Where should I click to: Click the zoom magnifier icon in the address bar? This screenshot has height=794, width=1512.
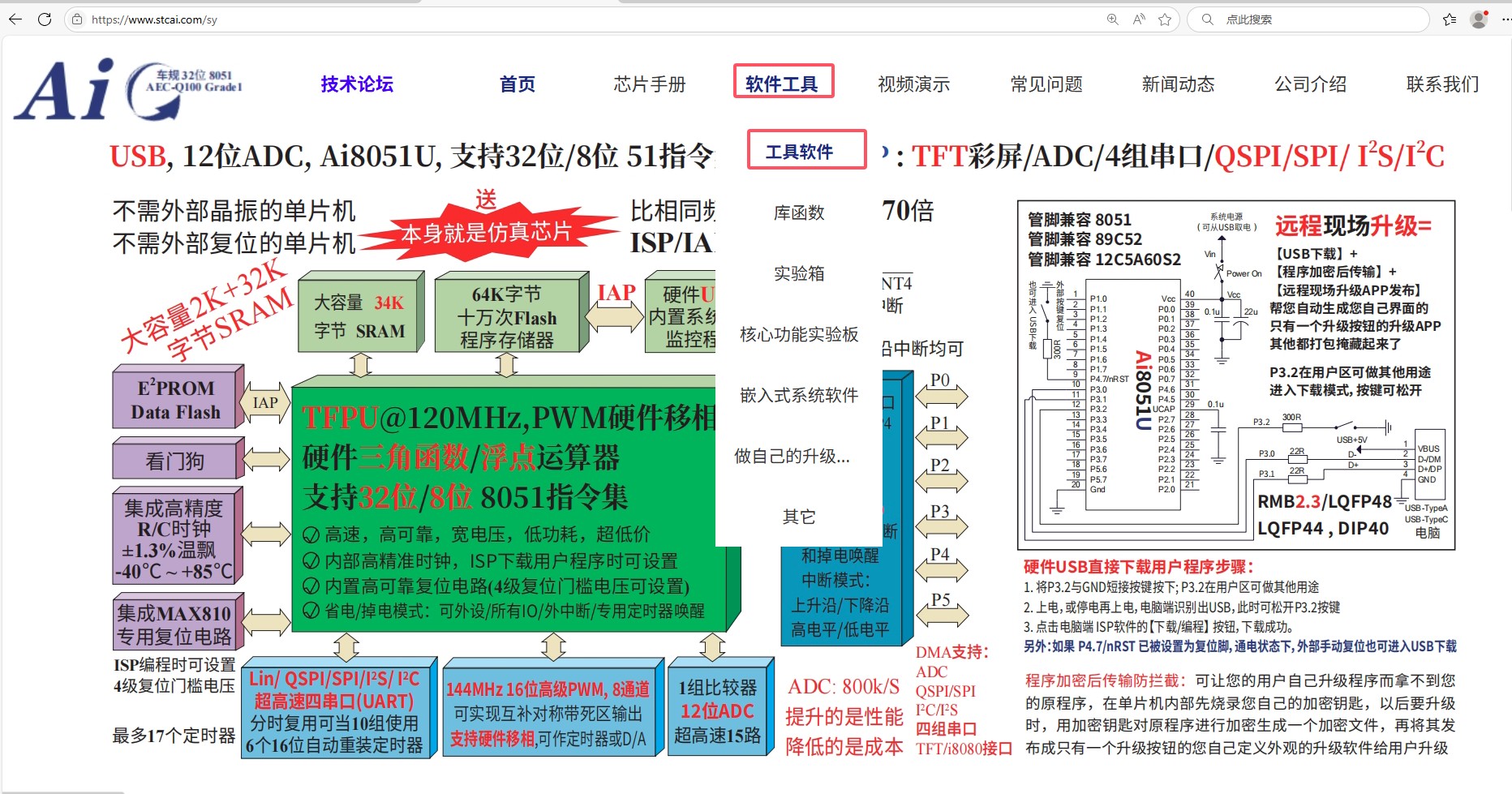[x=1112, y=19]
